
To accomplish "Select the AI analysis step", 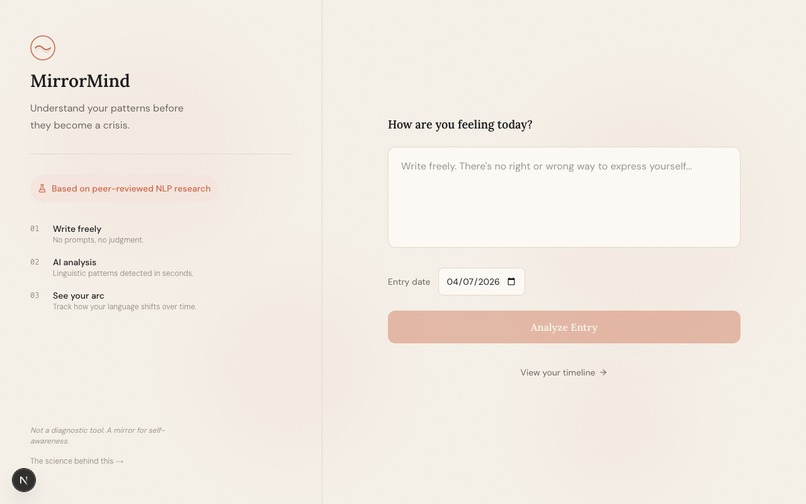I will pos(75,262).
